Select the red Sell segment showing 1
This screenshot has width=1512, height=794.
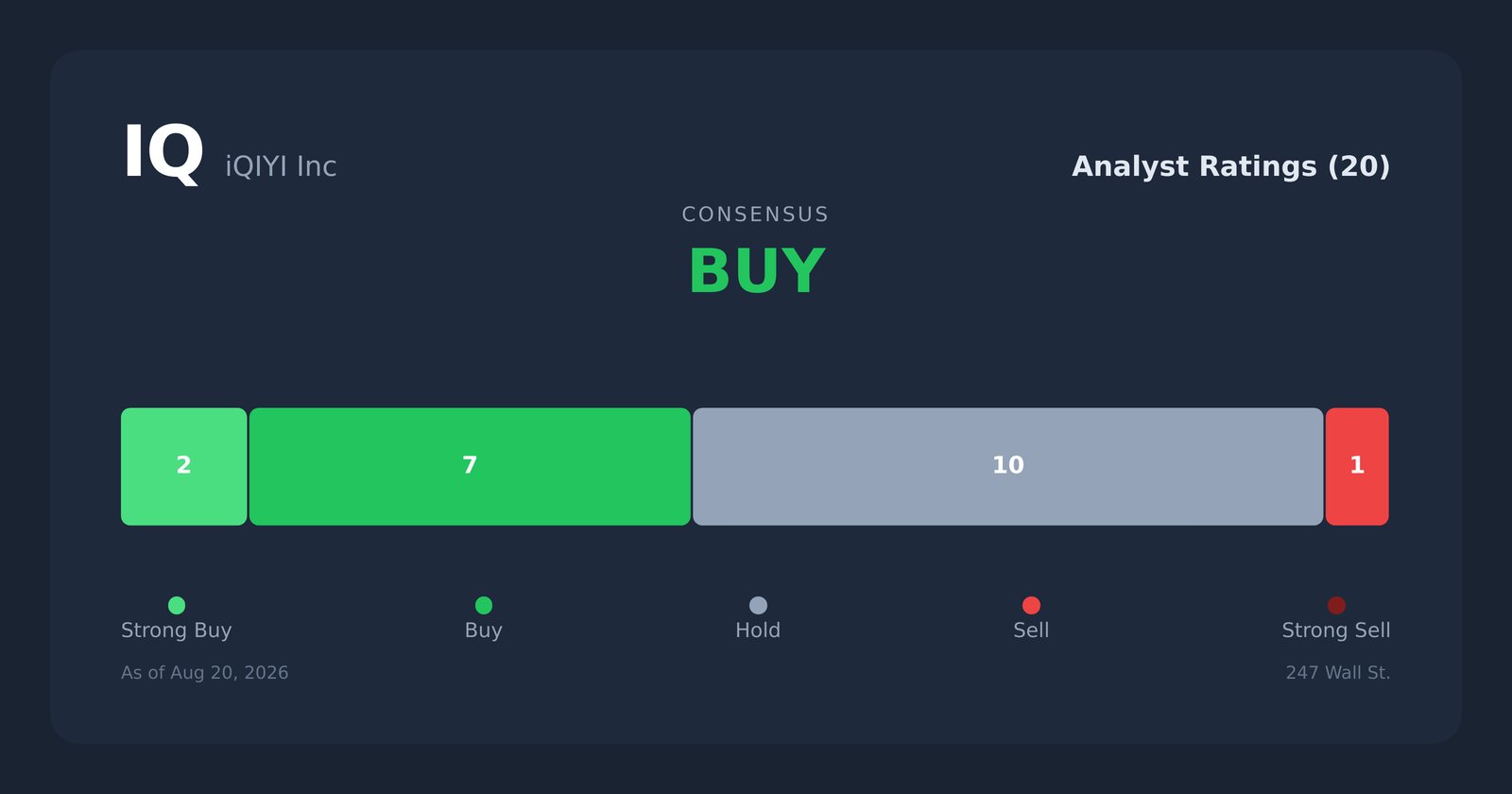(x=1357, y=467)
